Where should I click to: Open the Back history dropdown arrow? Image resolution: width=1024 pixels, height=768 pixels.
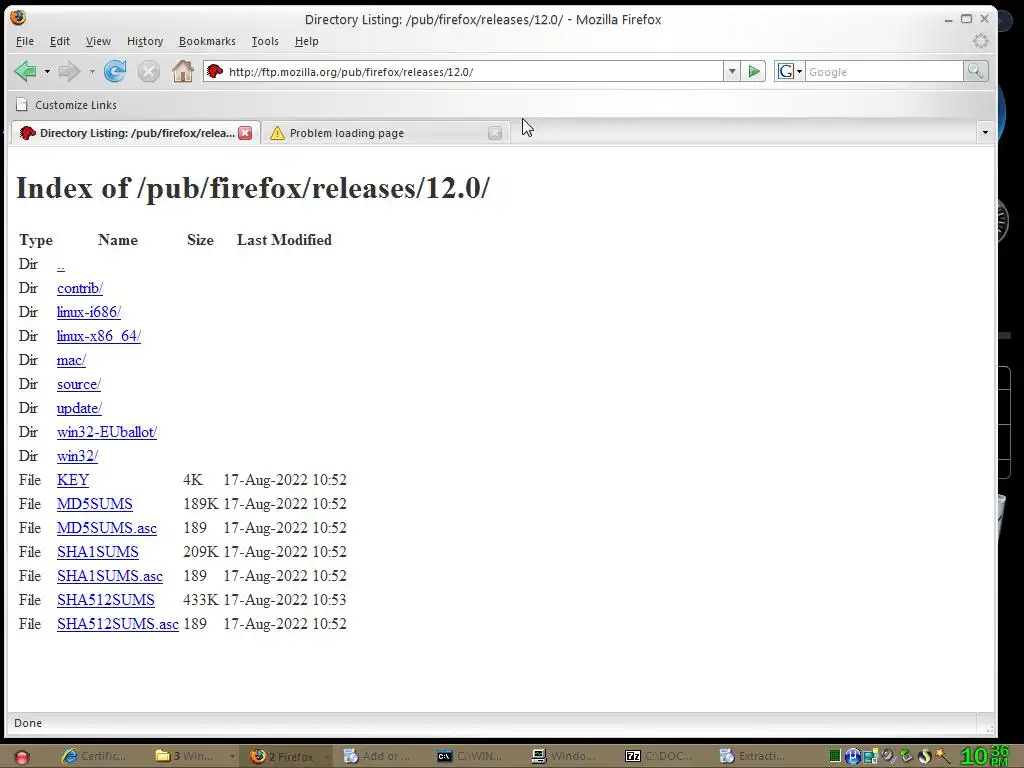pos(47,71)
